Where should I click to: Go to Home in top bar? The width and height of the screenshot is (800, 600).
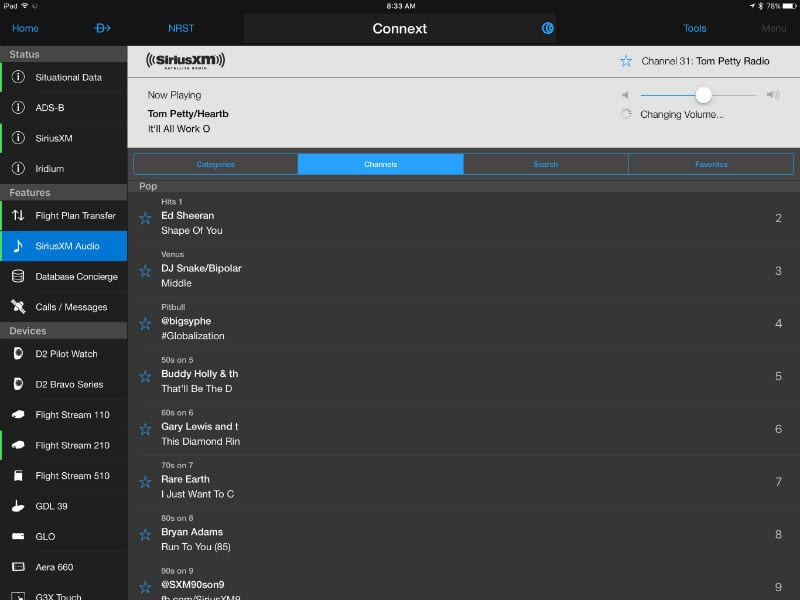tap(25, 29)
